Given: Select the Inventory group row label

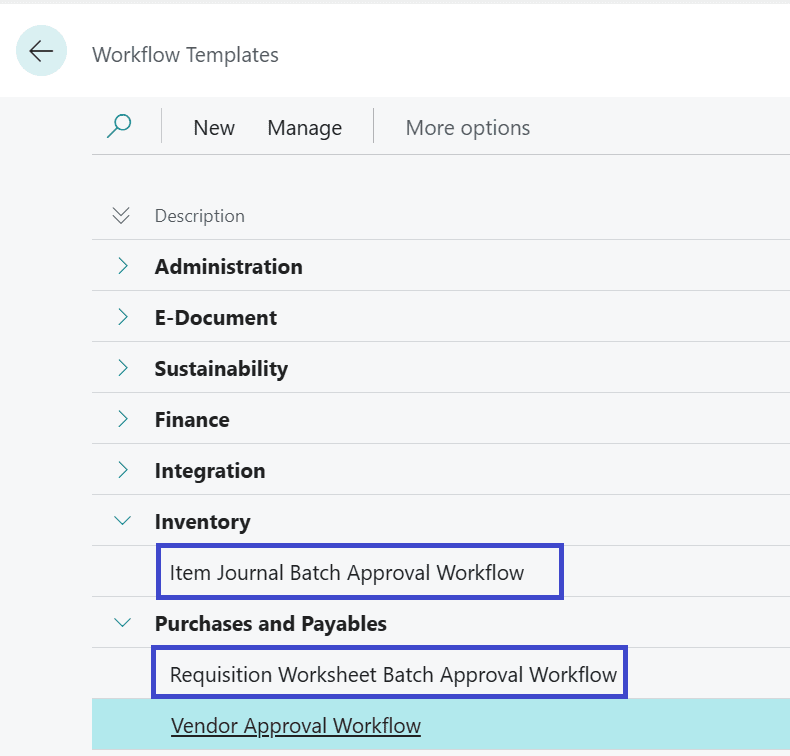Looking at the screenshot, I should (x=202, y=522).
